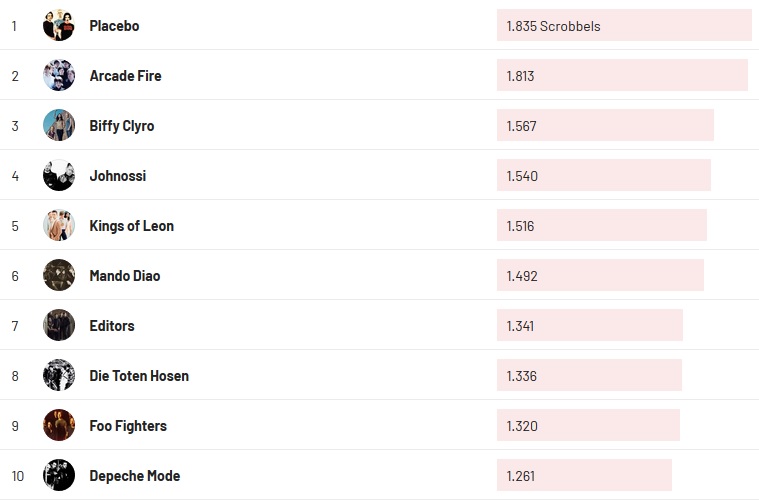Click the Arcade Fire artist avatar
This screenshot has width=759, height=500.
point(59,76)
